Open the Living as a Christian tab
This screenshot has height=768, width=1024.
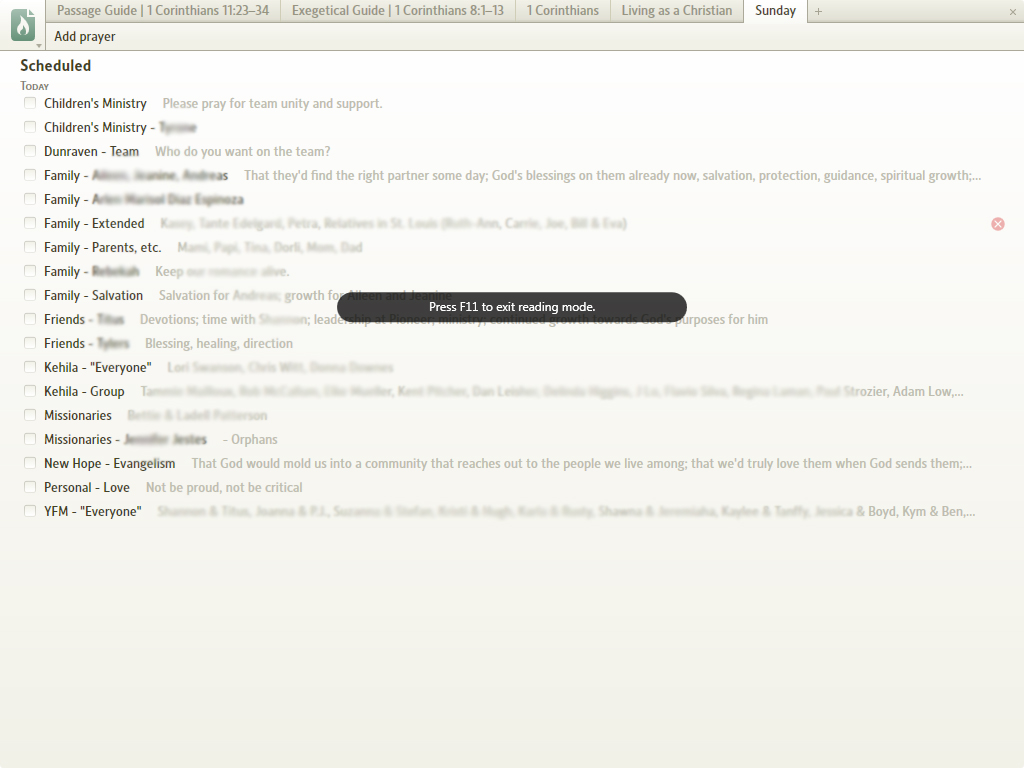tap(677, 11)
